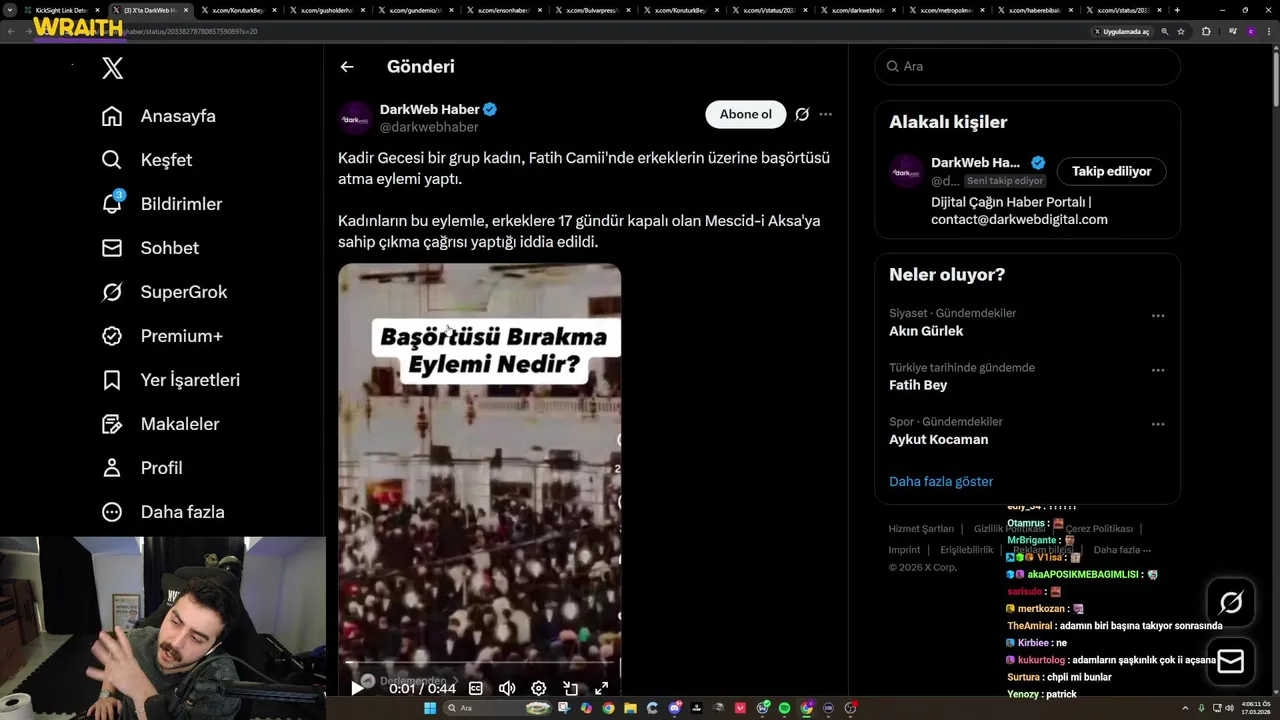The image size is (1280, 720).
Task: Open Makaleler articles
Action: (x=160, y=424)
